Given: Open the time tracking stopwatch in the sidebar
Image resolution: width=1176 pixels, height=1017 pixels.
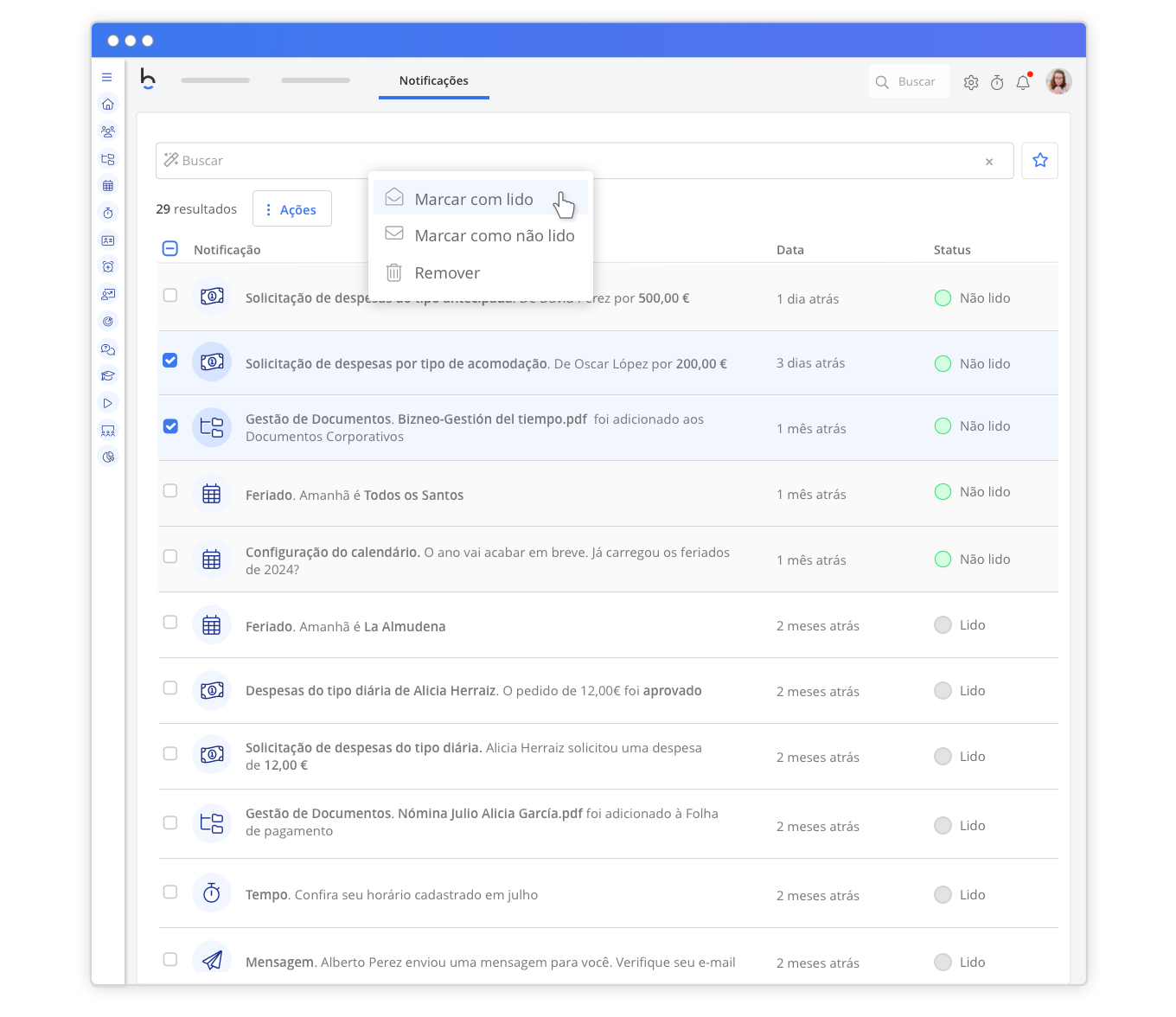Looking at the screenshot, I should [107, 212].
